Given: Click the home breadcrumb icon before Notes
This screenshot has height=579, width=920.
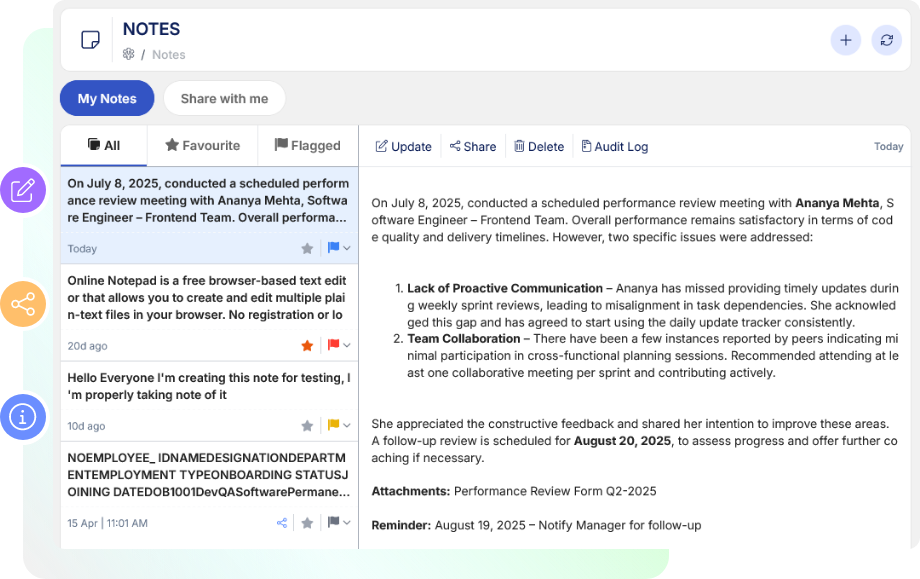Looking at the screenshot, I should pos(128,55).
